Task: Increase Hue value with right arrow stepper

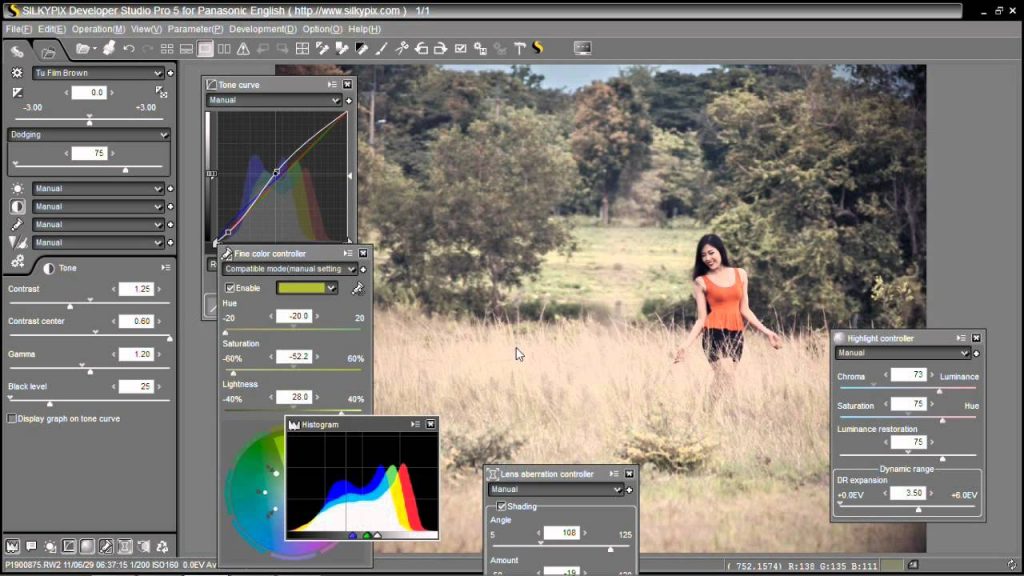Action: [x=317, y=317]
